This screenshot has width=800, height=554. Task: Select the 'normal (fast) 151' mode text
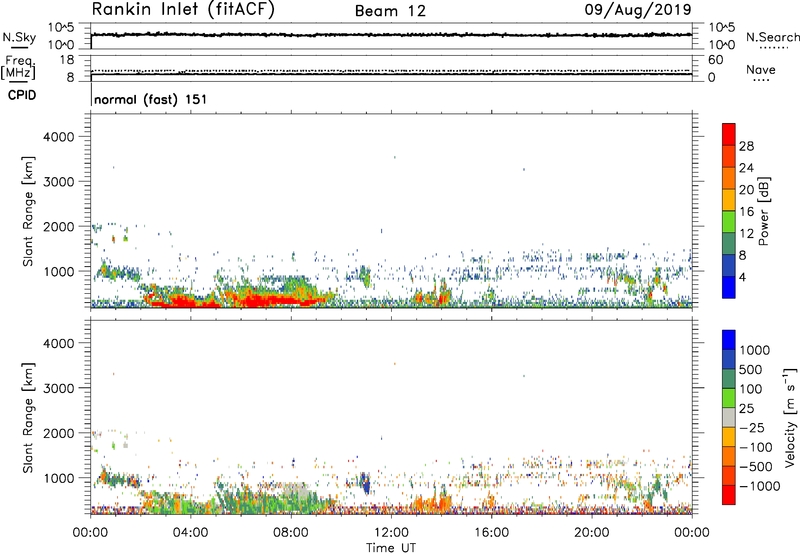151,99
